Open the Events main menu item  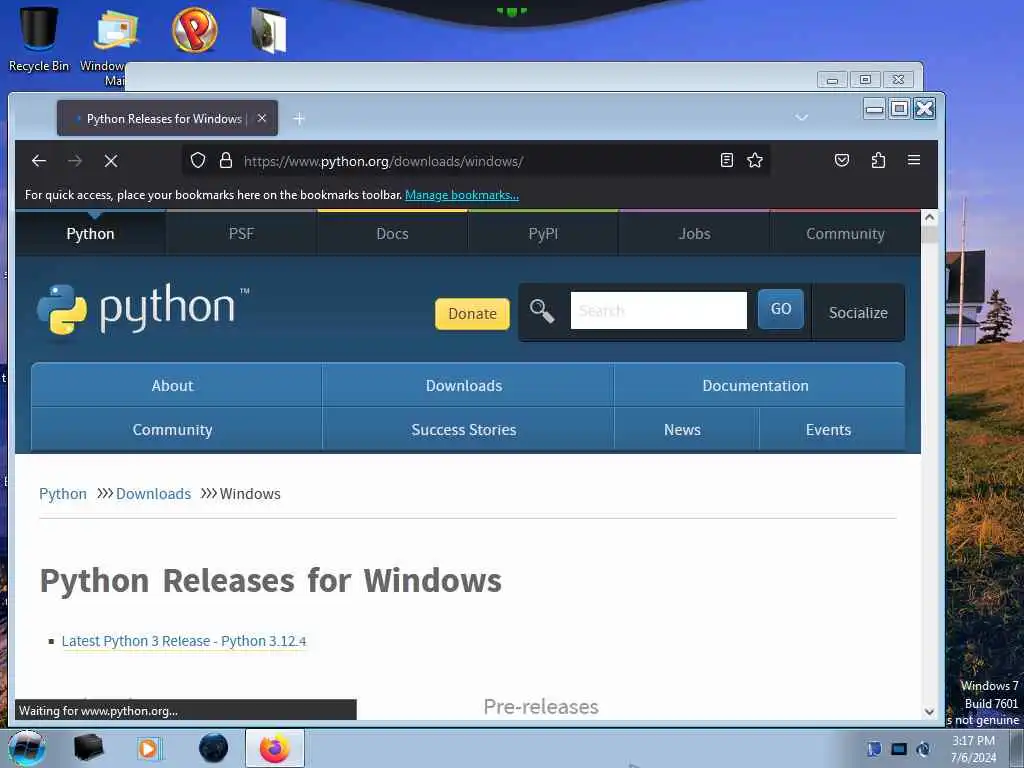click(x=828, y=430)
